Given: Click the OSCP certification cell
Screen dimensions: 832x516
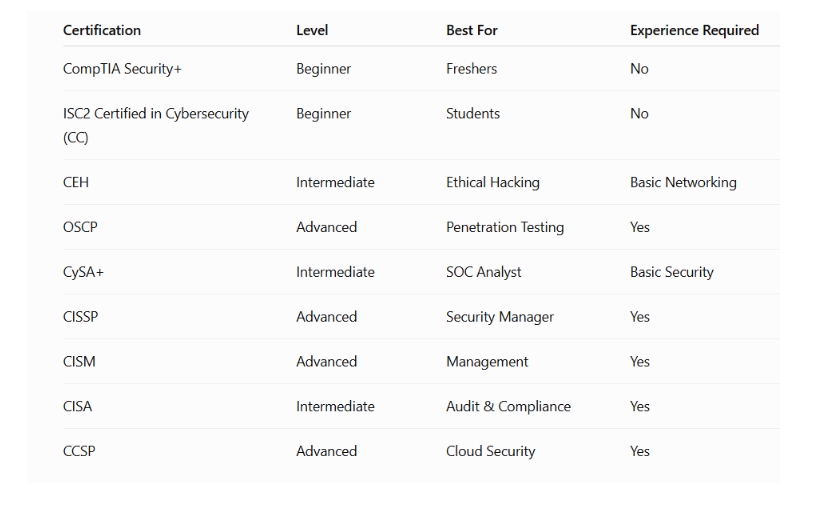Looking at the screenshot, I should coord(80,227).
